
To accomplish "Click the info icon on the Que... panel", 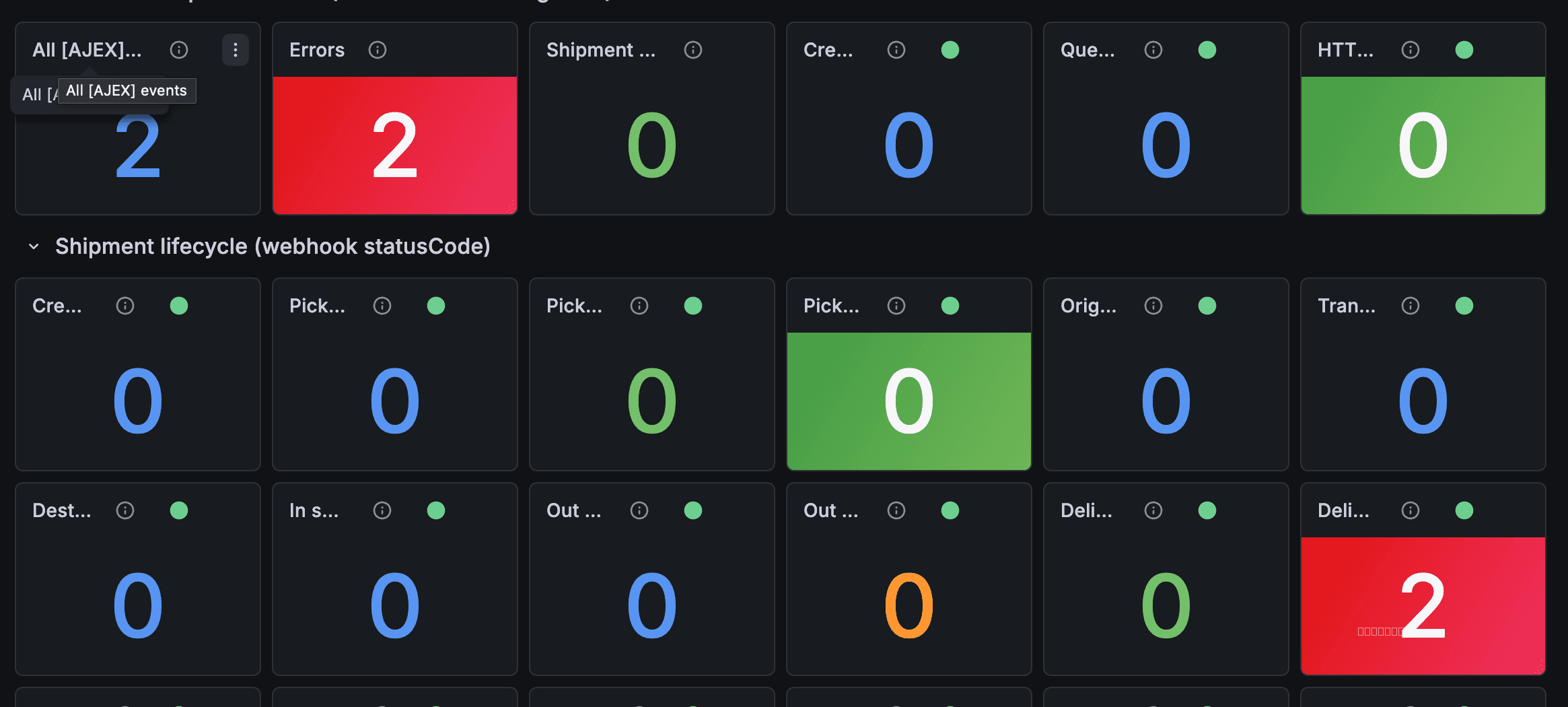I will pos(1153,50).
